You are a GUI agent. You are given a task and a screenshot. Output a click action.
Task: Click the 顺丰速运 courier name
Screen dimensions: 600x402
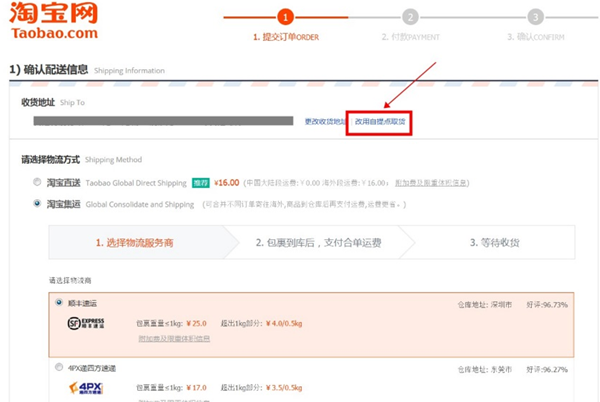[82, 303]
